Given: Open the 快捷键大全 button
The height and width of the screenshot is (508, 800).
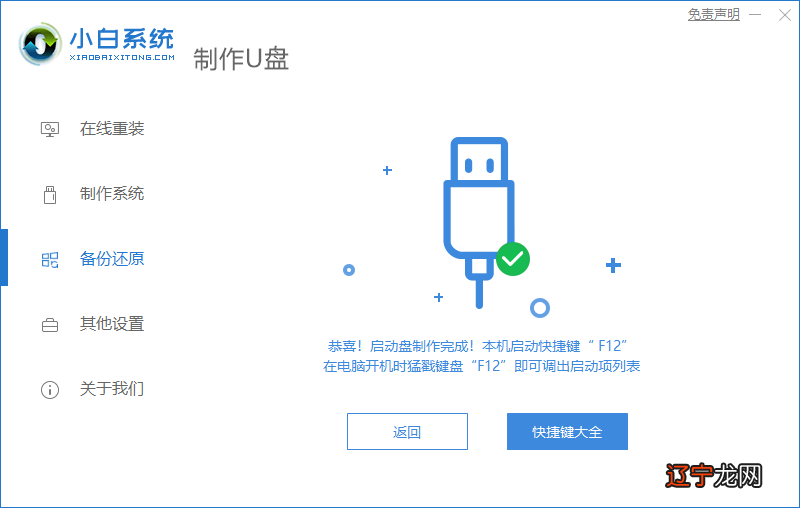Looking at the screenshot, I should tap(567, 431).
